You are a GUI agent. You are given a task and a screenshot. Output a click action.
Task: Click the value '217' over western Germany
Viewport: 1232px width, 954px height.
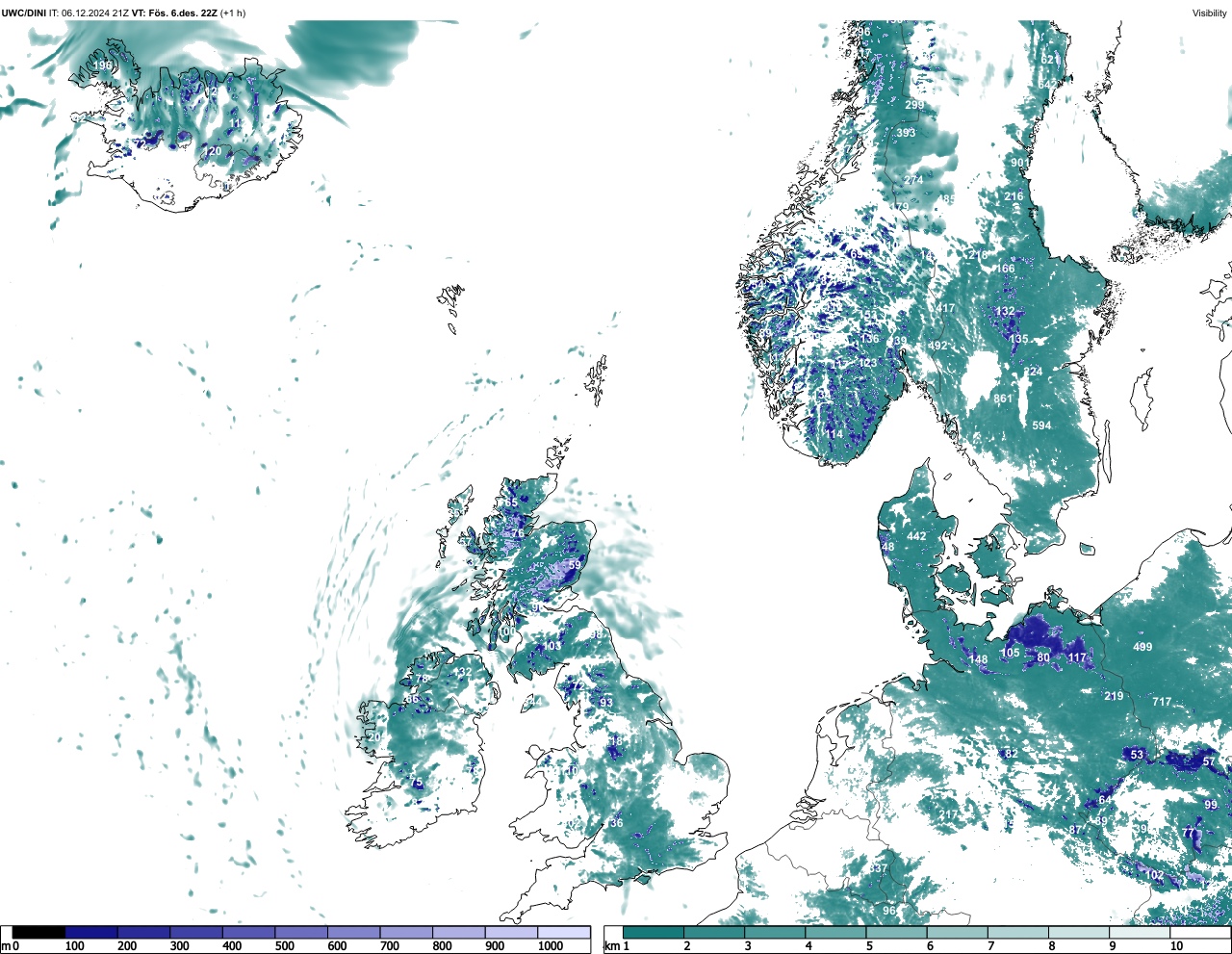click(x=949, y=814)
